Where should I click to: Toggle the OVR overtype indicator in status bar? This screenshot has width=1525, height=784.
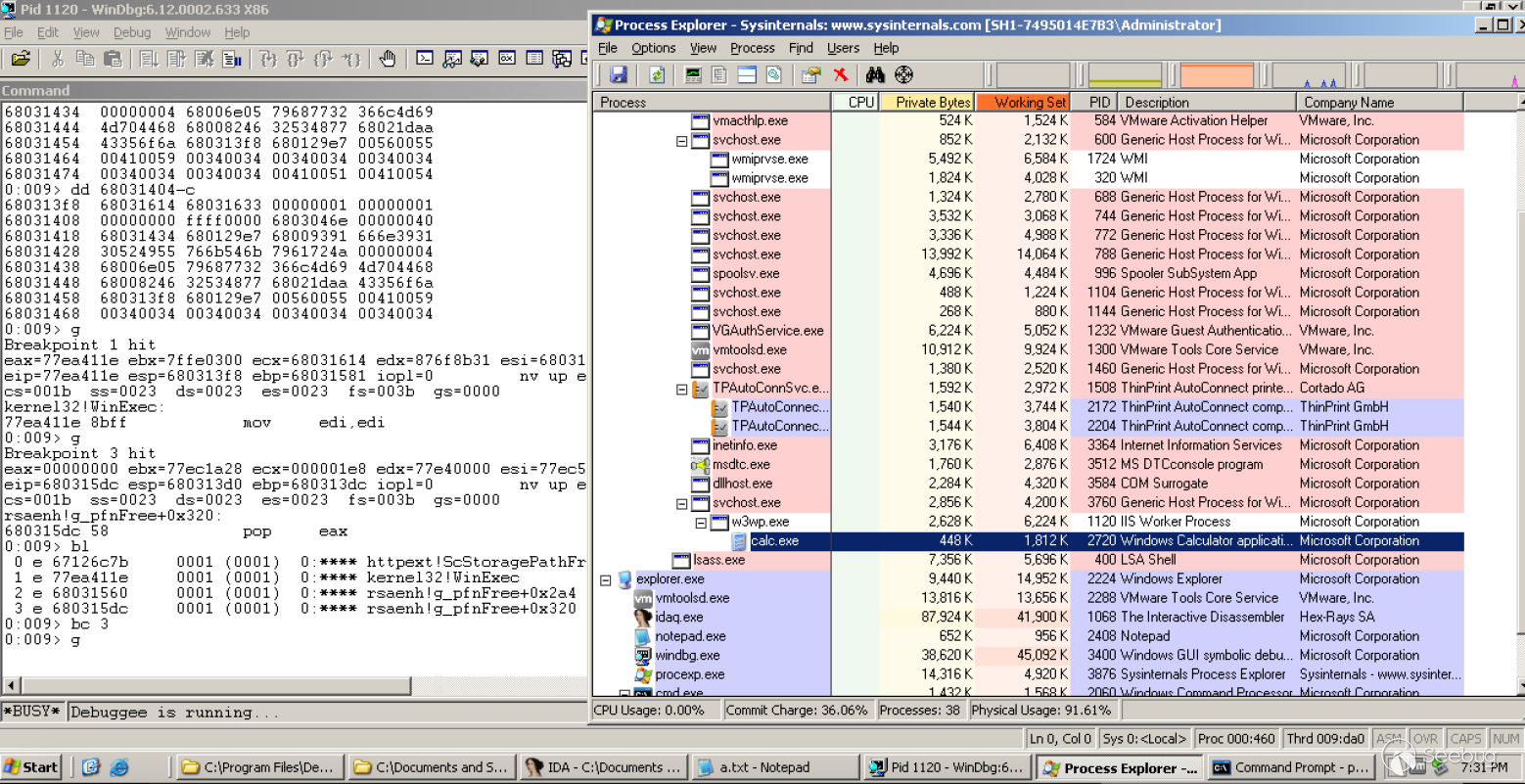point(1425,739)
